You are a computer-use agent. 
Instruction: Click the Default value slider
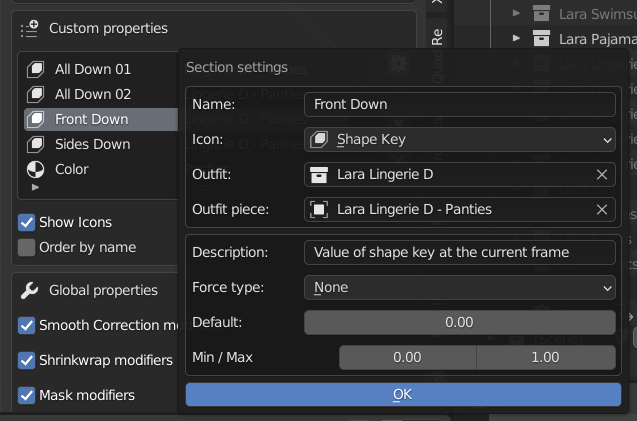pyautogui.click(x=459, y=322)
